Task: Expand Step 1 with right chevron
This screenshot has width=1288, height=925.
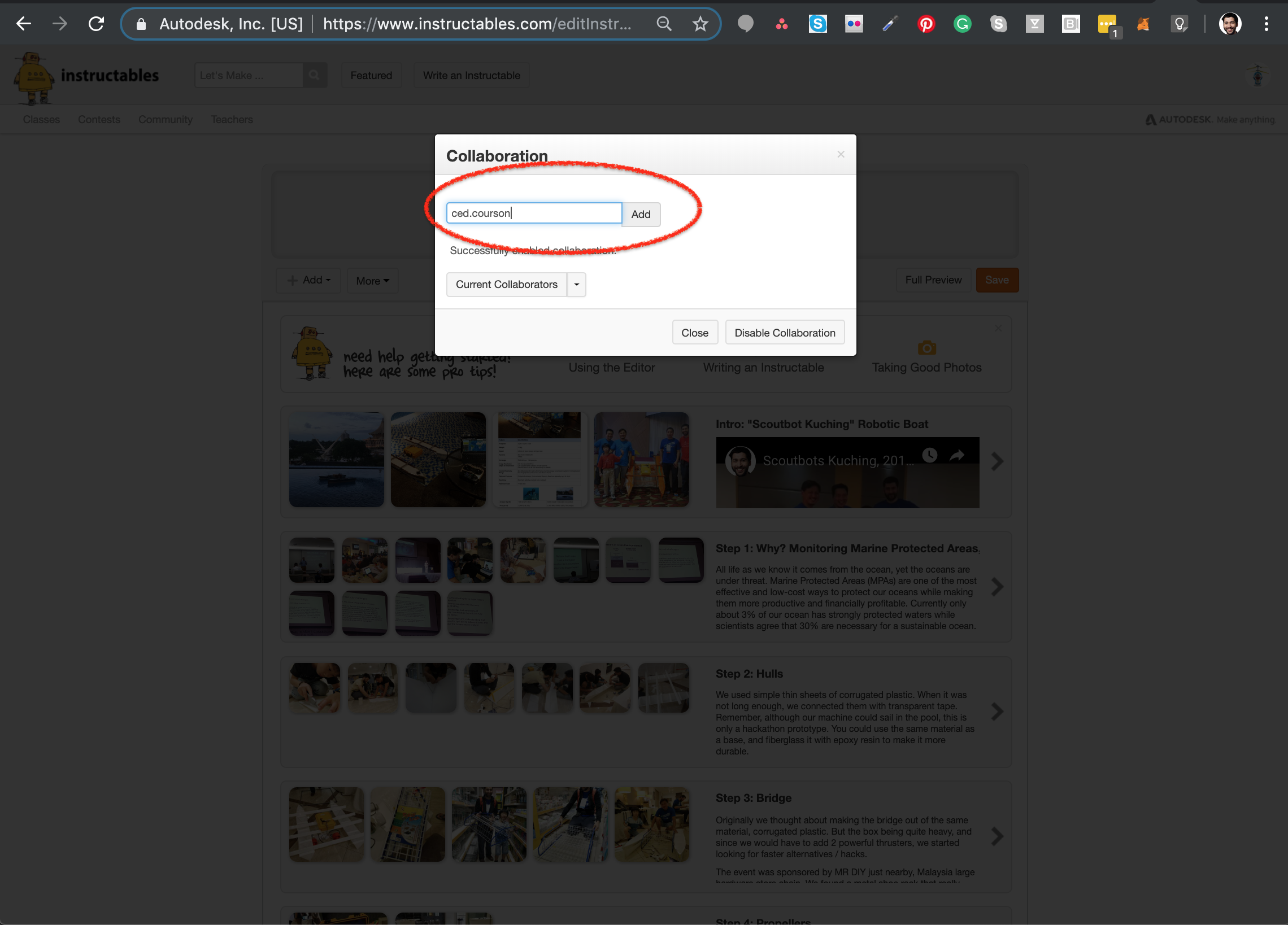Action: pyautogui.click(x=997, y=587)
